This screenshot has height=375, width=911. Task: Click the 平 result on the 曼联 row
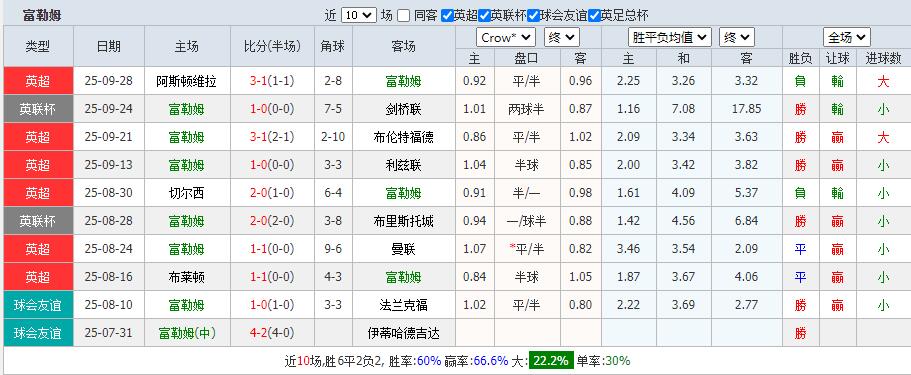[801, 249]
